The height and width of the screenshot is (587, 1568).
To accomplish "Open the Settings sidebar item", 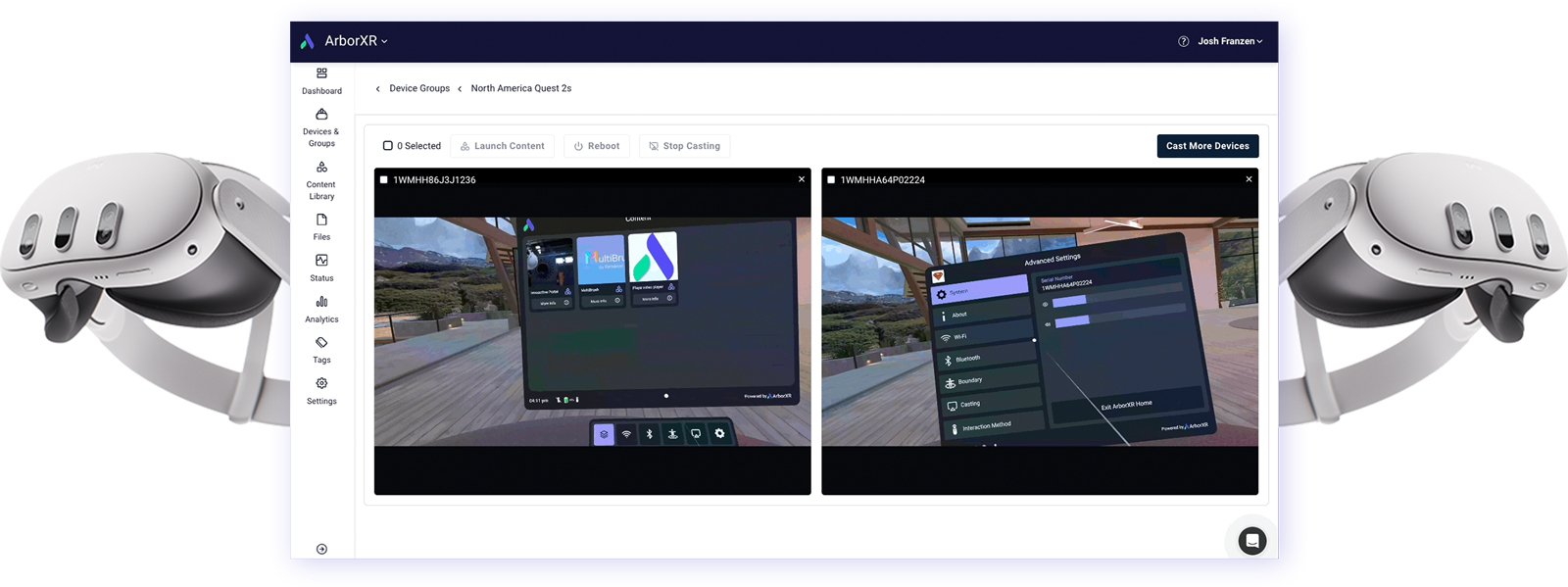I will click(321, 391).
